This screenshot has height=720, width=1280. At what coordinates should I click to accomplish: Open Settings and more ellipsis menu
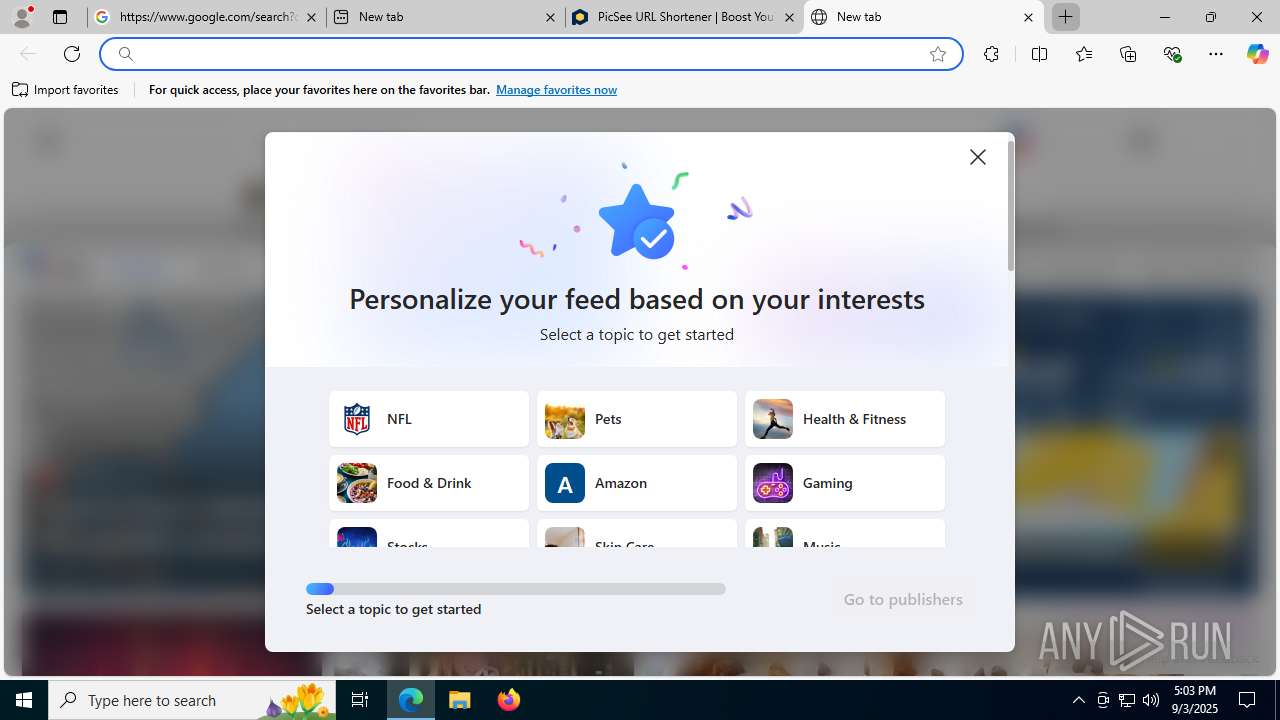[x=1216, y=54]
